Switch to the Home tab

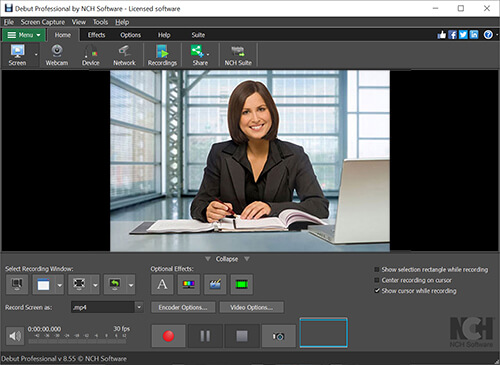[63, 35]
